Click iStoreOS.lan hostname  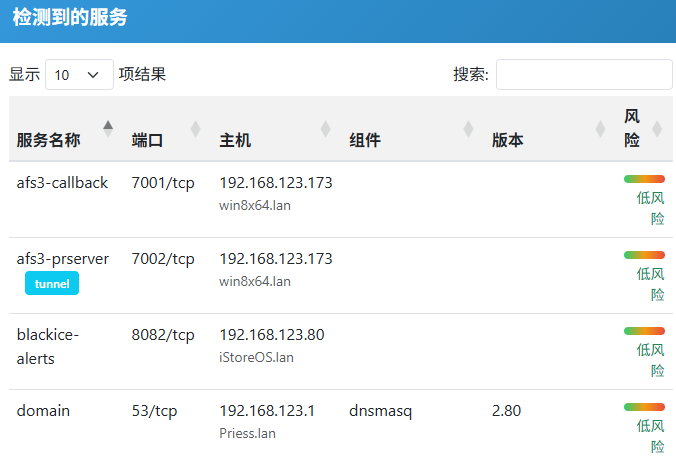(257, 357)
